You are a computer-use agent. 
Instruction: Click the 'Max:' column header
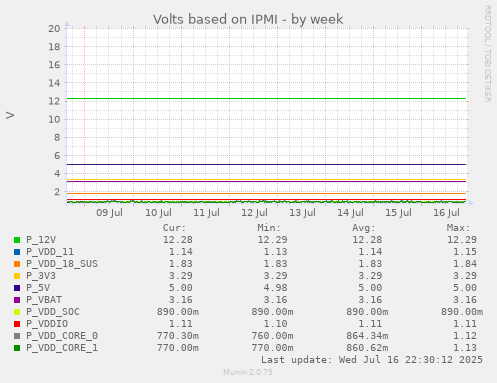[x=459, y=228]
